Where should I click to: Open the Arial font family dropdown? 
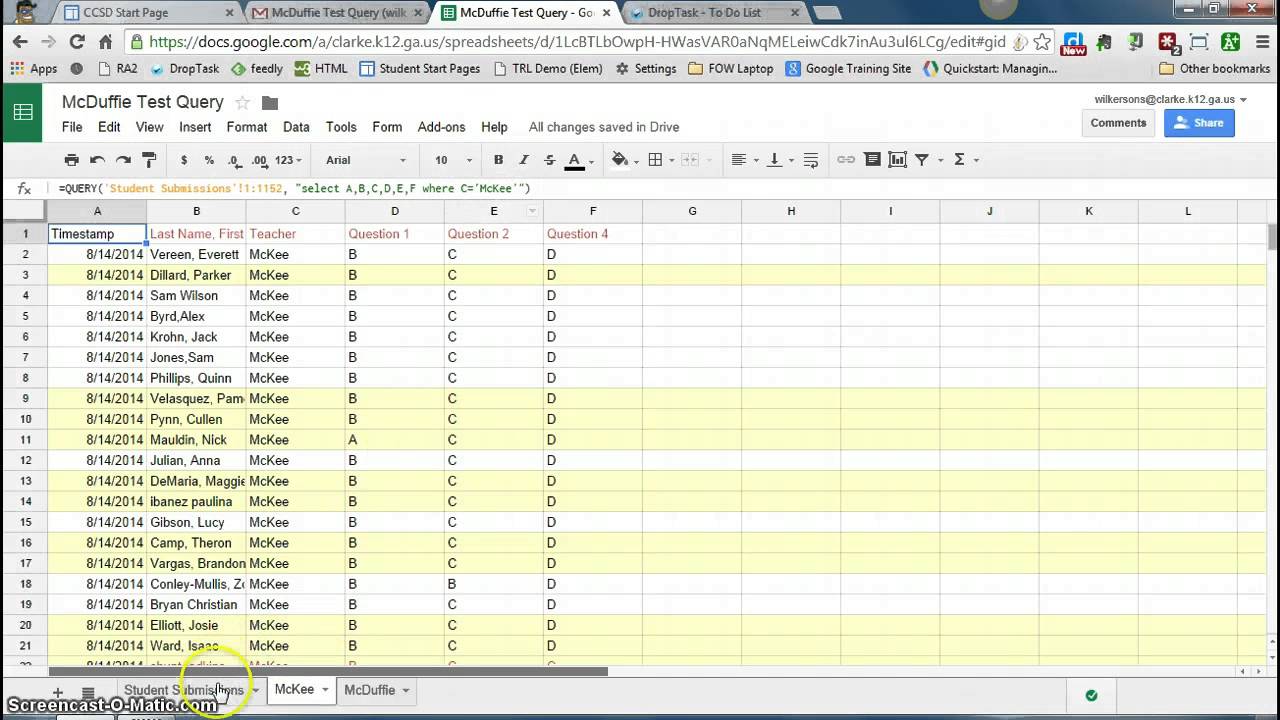[366, 160]
